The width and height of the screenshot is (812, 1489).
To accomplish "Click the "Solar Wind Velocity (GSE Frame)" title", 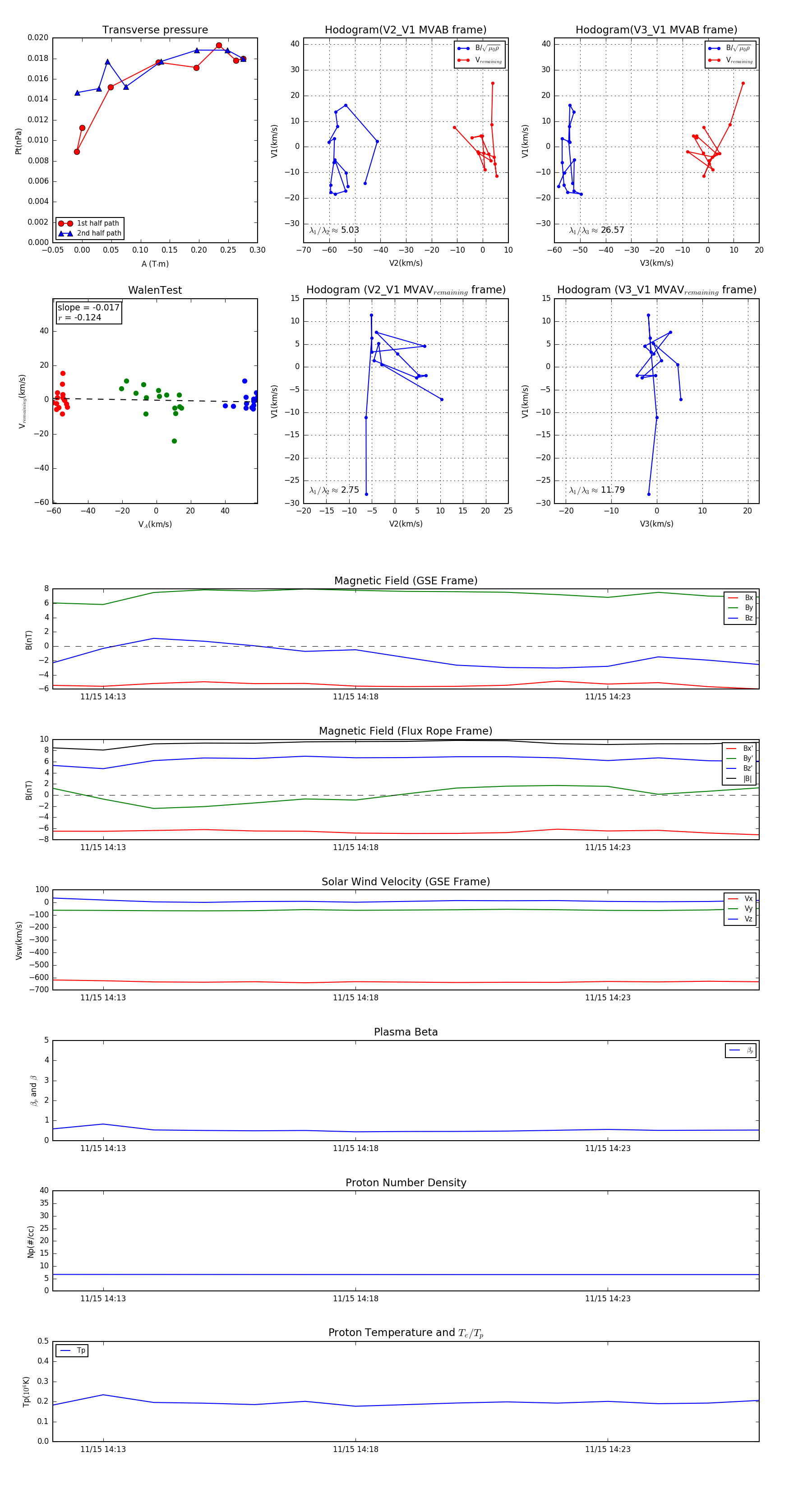I will pyautogui.click(x=406, y=882).
